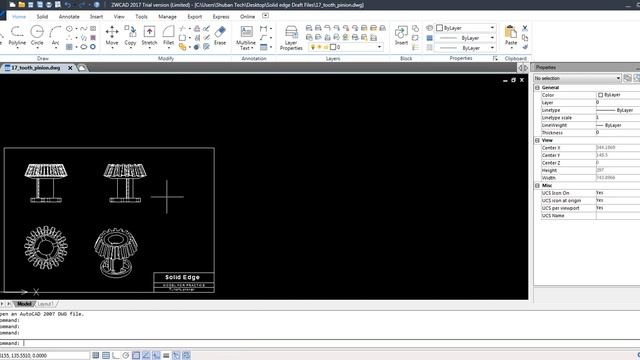Viewport: 640px width, 360px height.
Task: Toggle Object Snap in status bar
Action: [x=136, y=356]
